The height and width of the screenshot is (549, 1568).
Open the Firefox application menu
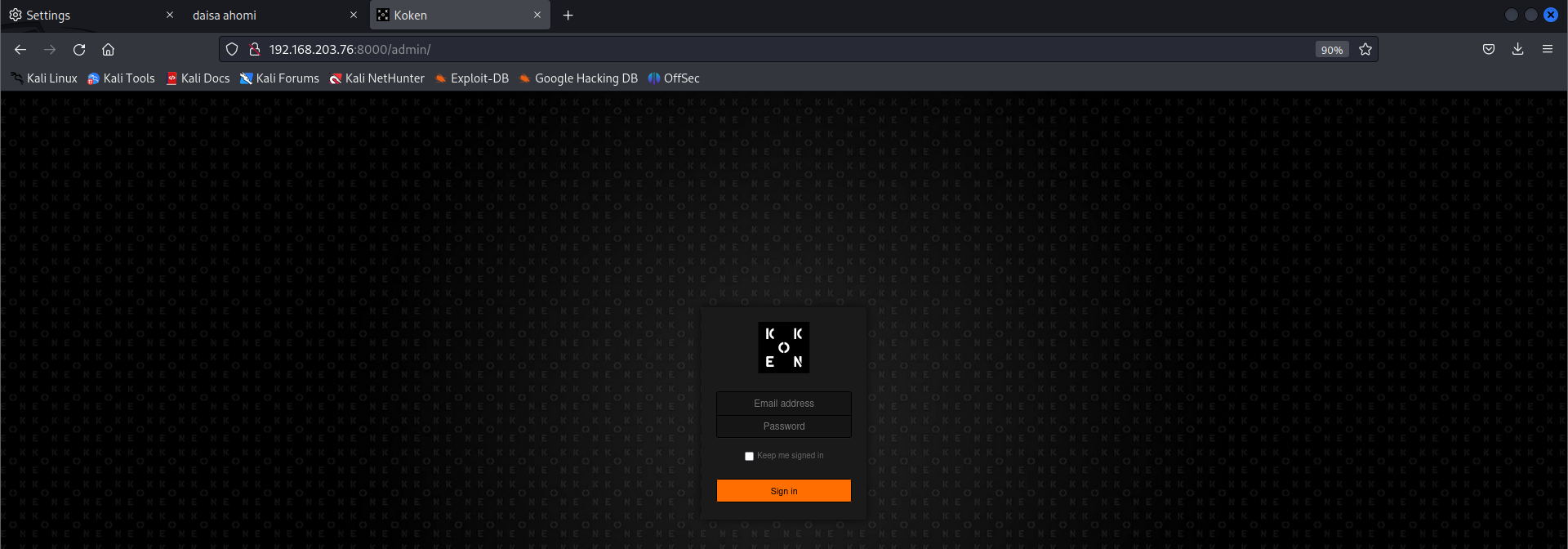[x=1548, y=50]
